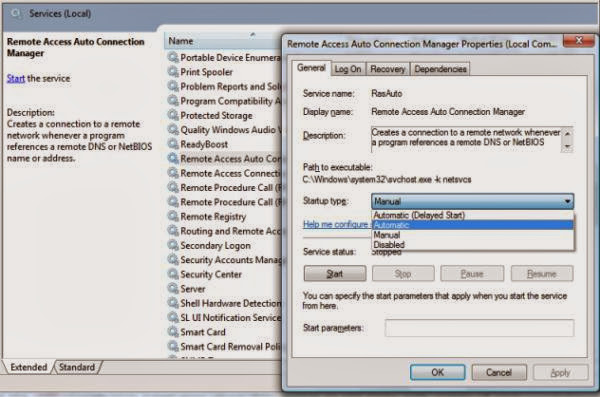Click the Shell Hardware Detection gear icon
Viewport: 600px width, 397px height.
(173, 303)
